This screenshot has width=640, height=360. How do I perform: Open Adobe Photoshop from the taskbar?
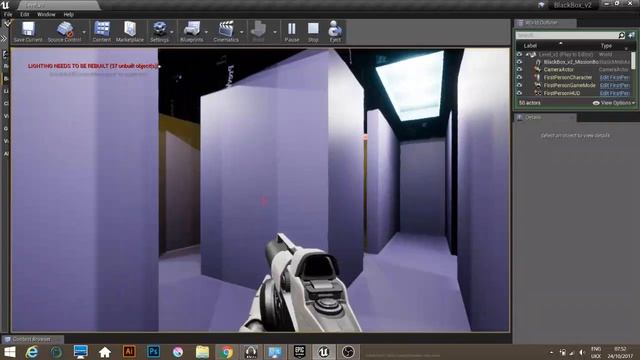(x=153, y=352)
